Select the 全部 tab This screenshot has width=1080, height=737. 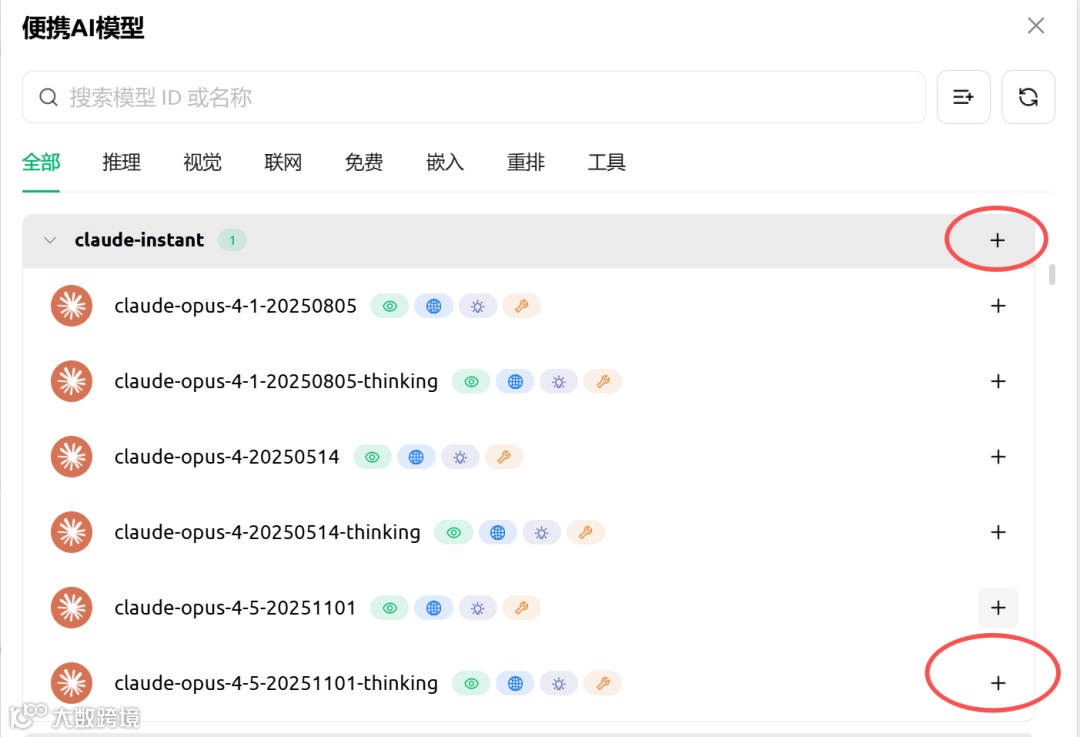41,163
